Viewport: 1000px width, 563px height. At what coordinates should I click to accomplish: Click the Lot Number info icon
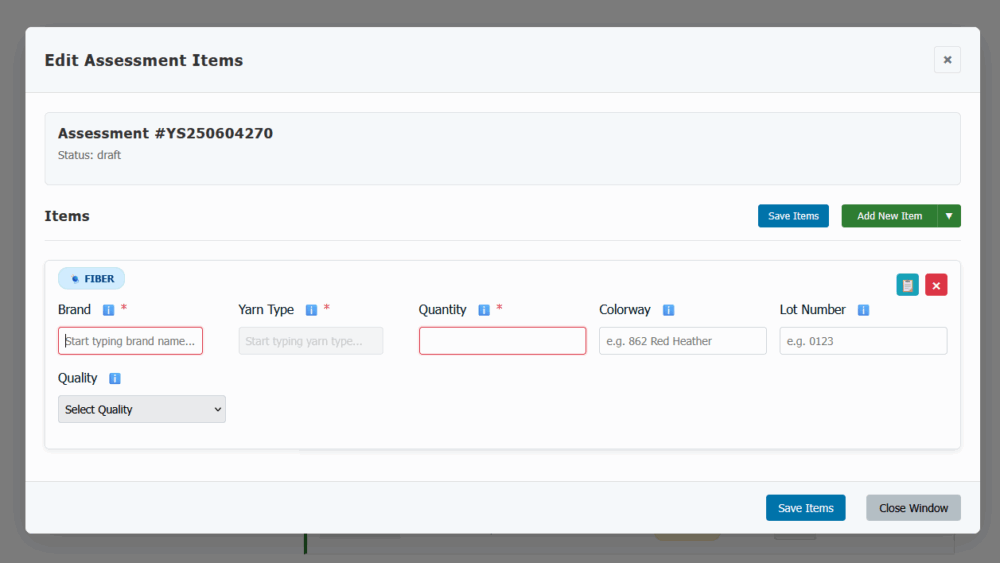click(x=863, y=310)
